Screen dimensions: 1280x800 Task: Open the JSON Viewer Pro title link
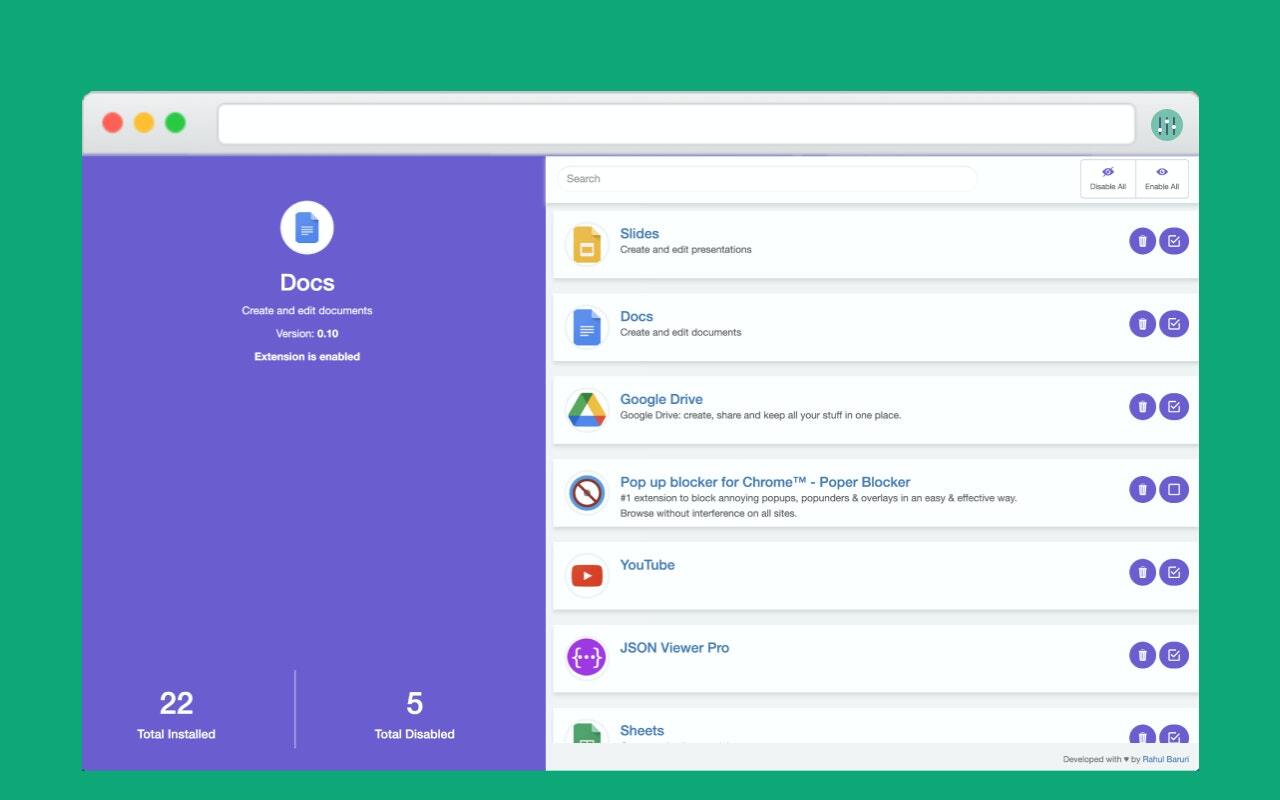point(674,648)
